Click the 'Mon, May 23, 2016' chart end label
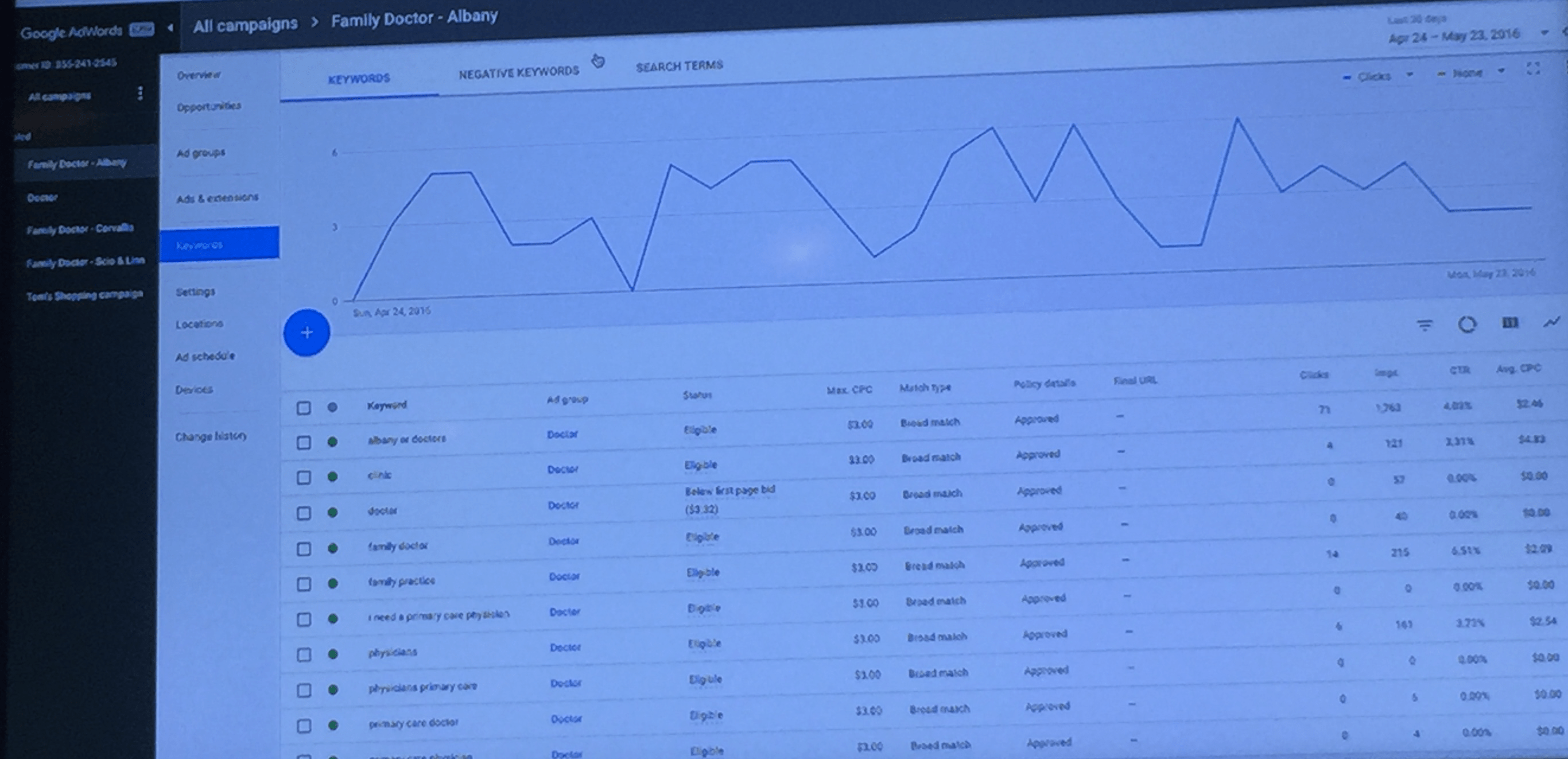The image size is (1568, 759). 1491,273
